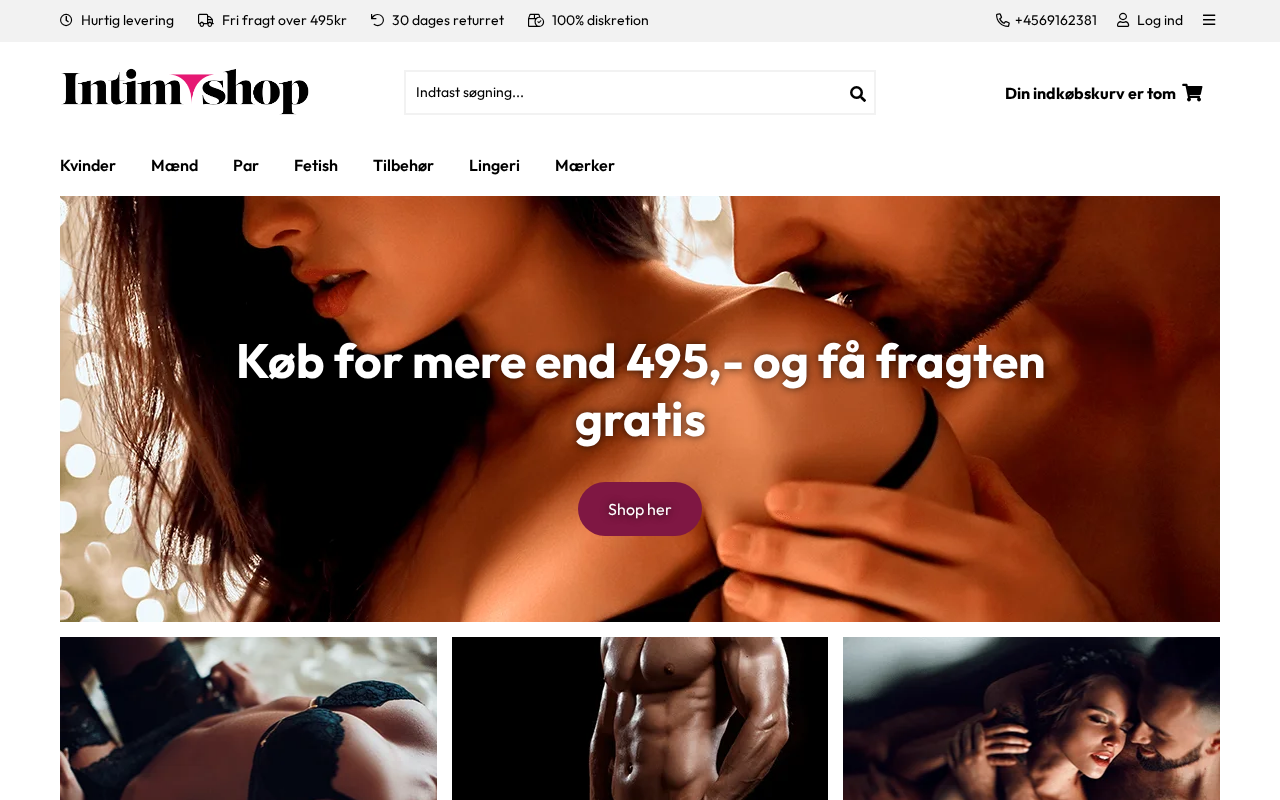Click the user icon beside Log ind
The image size is (1280, 800).
pos(1123,20)
